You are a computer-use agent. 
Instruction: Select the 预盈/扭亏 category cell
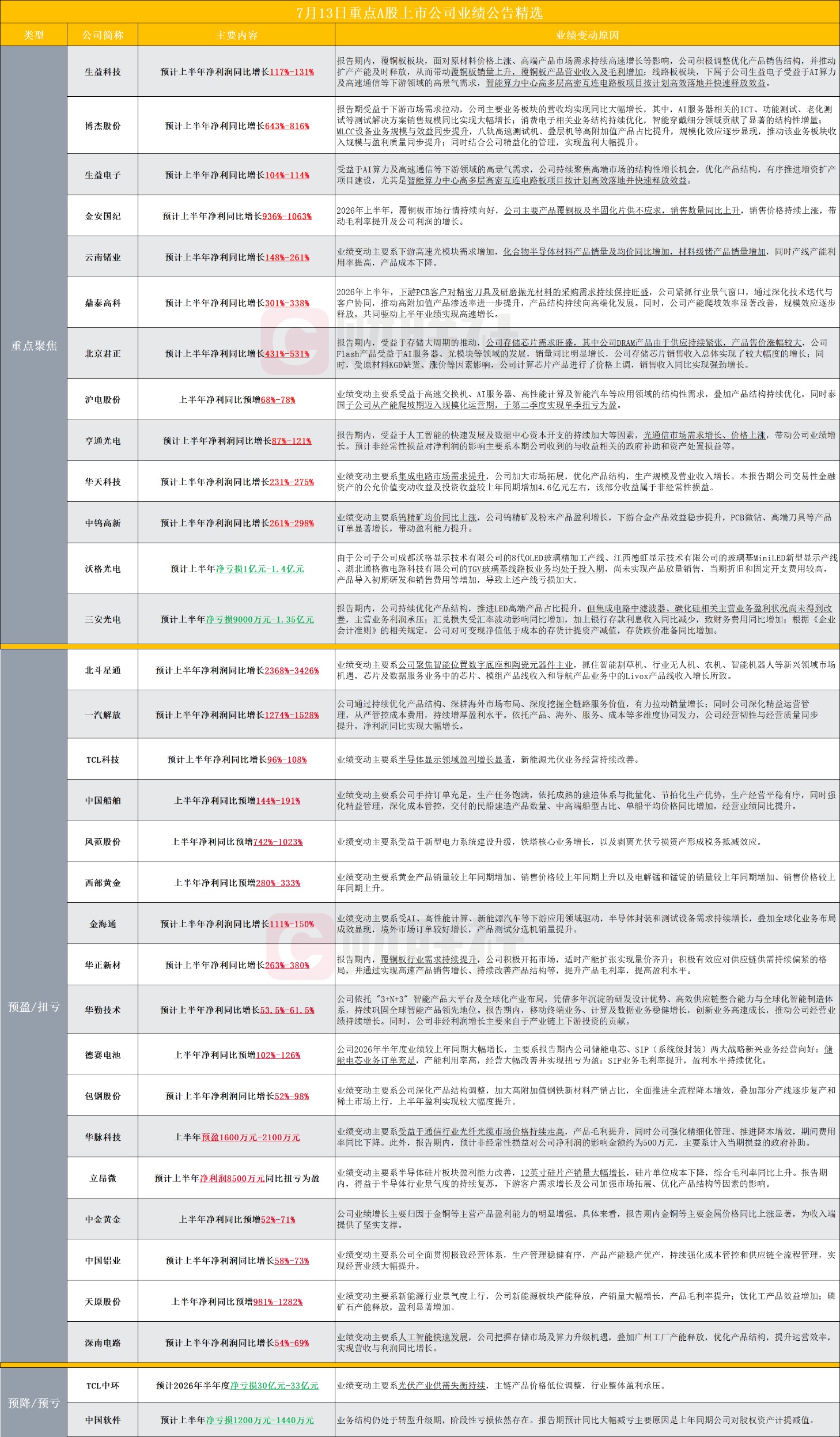pos(34,1007)
